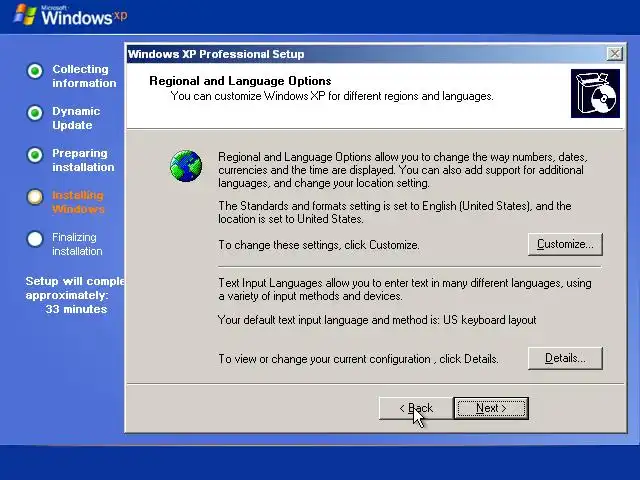Click the 'Standards and formats setting' paragraph
The width and height of the screenshot is (640, 480).
(394, 212)
